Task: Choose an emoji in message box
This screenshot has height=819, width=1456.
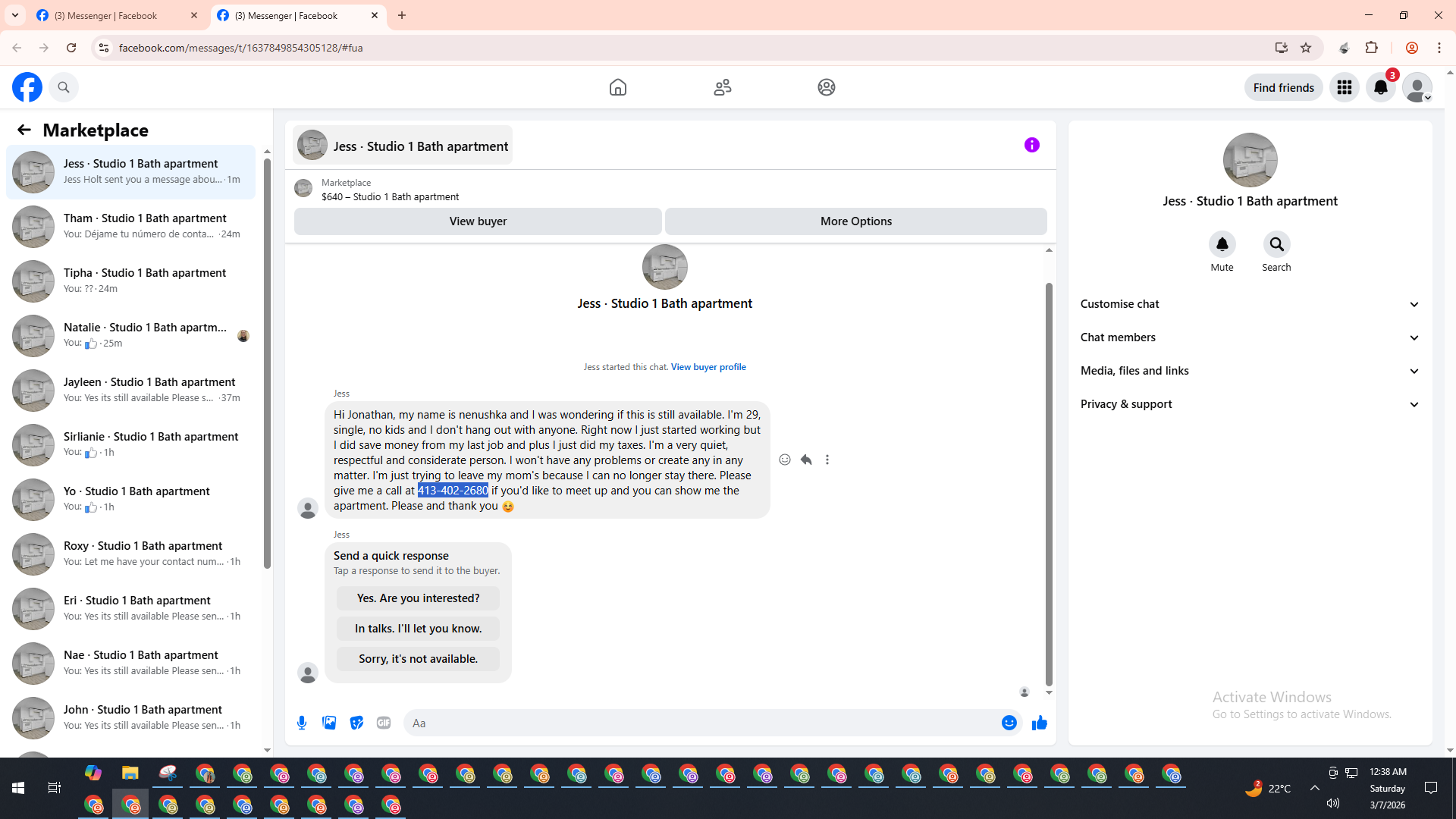Action: [1009, 723]
